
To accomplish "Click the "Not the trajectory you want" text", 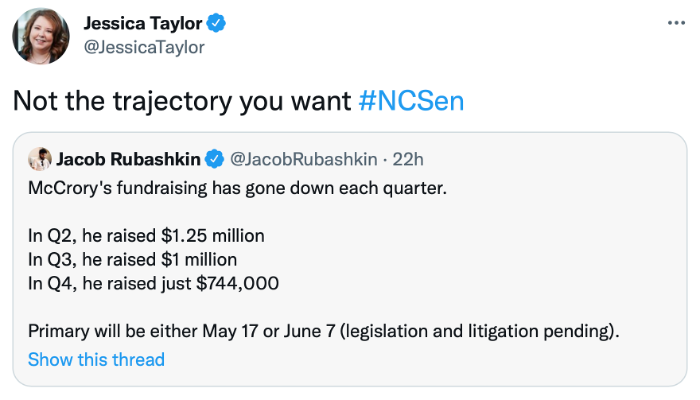I will [x=181, y=101].
